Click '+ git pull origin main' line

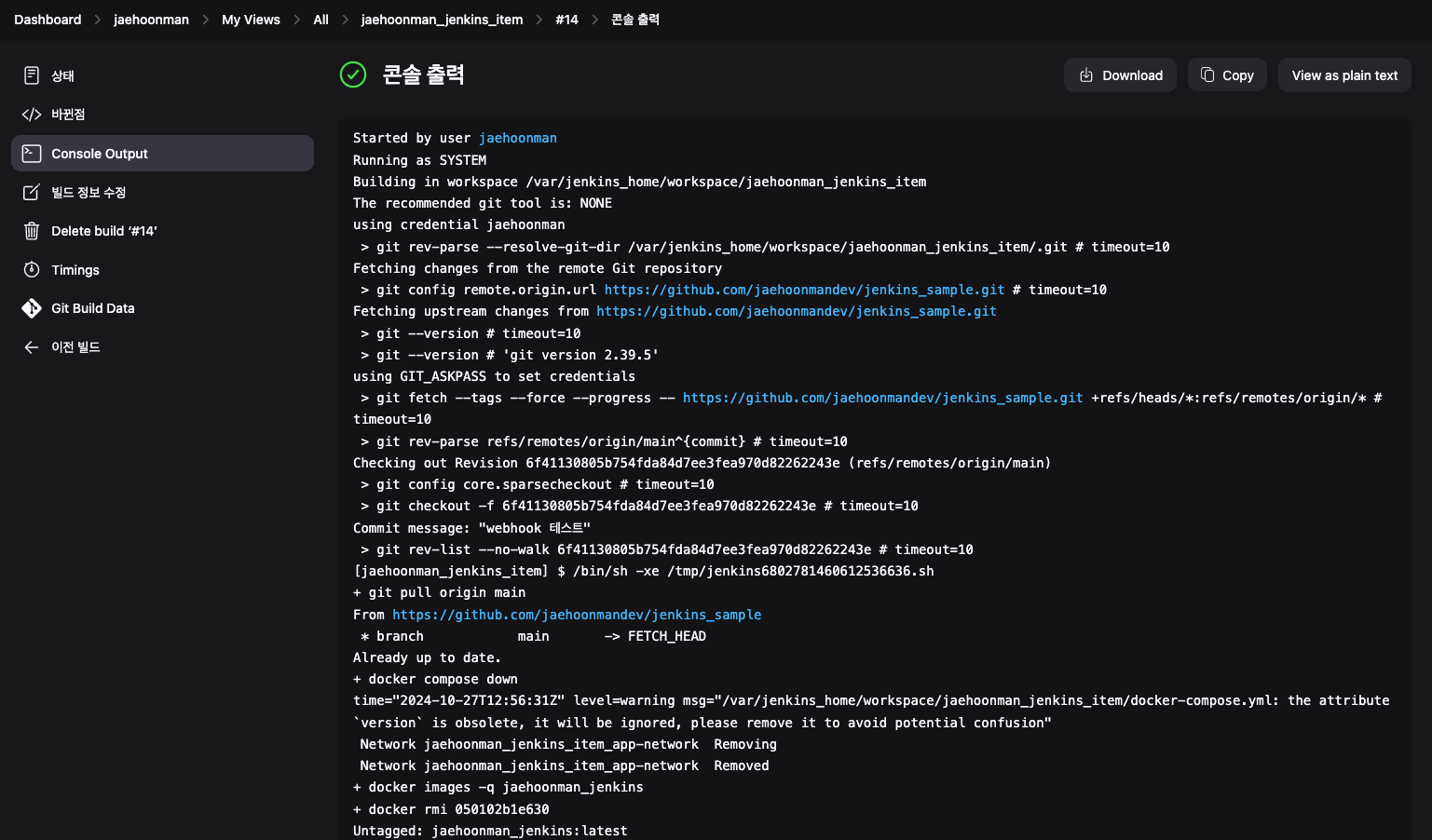(x=439, y=592)
